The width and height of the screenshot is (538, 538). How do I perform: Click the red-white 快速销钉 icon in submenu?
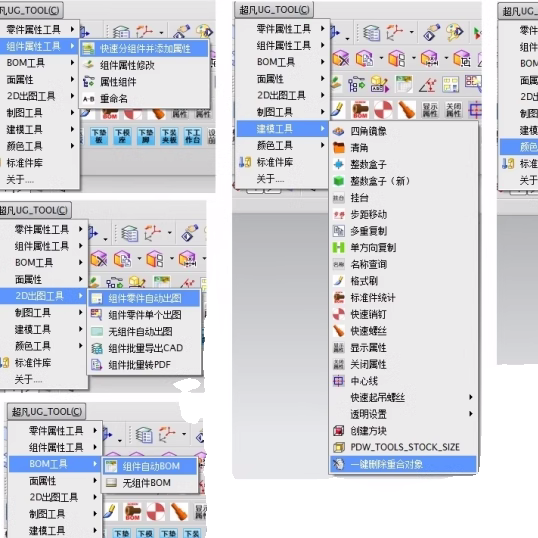point(339,314)
